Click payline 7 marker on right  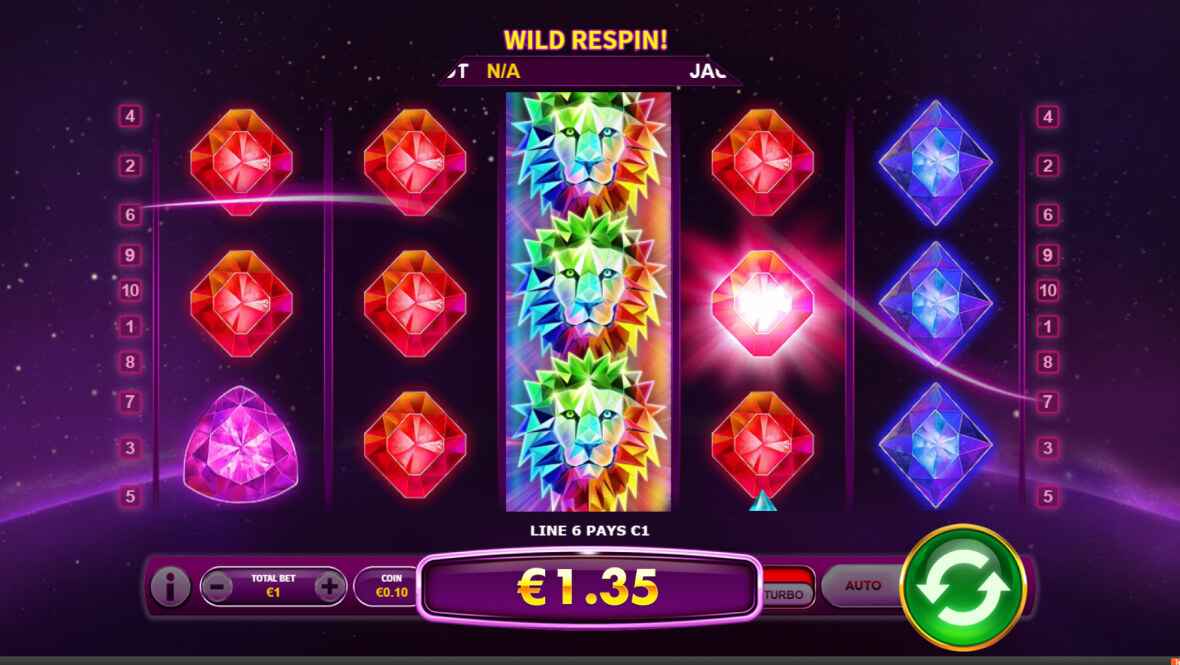point(1048,402)
